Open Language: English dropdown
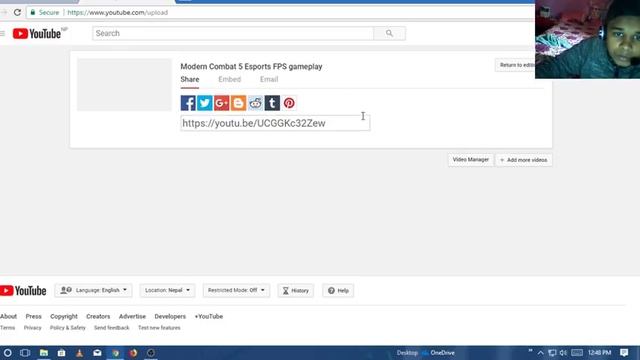This screenshot has width=640, height=360. [93, 290]
